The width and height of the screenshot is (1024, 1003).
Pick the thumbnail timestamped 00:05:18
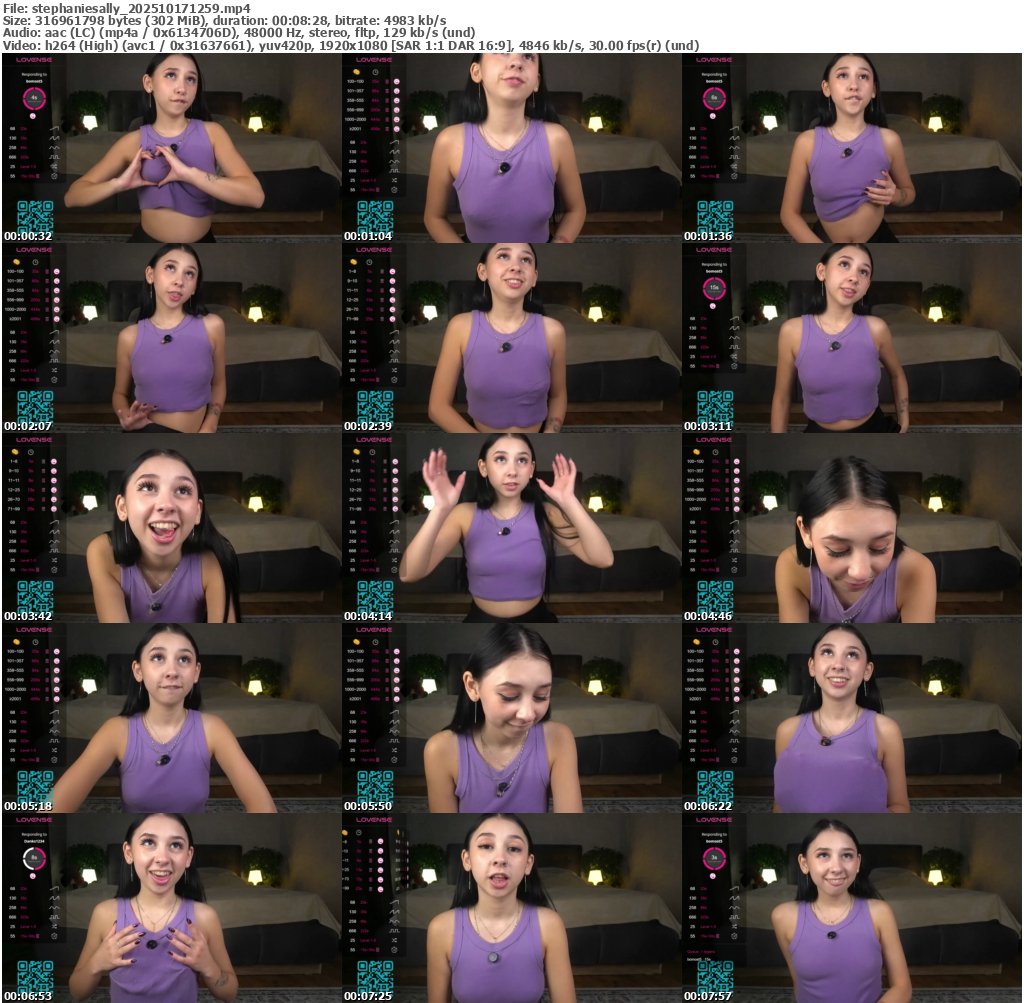click(171, 718)
